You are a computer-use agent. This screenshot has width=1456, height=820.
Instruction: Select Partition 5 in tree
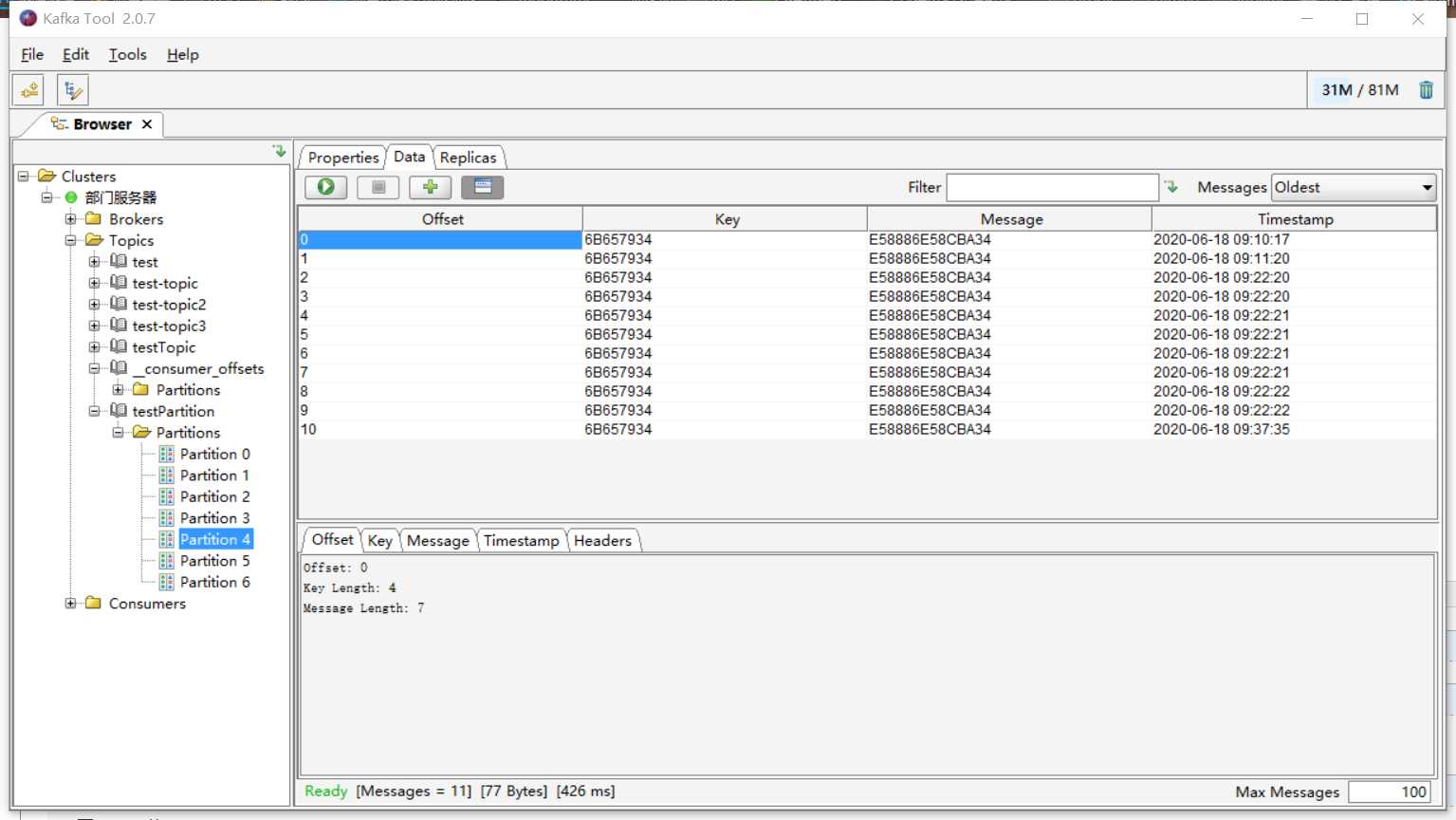[214, 561]
